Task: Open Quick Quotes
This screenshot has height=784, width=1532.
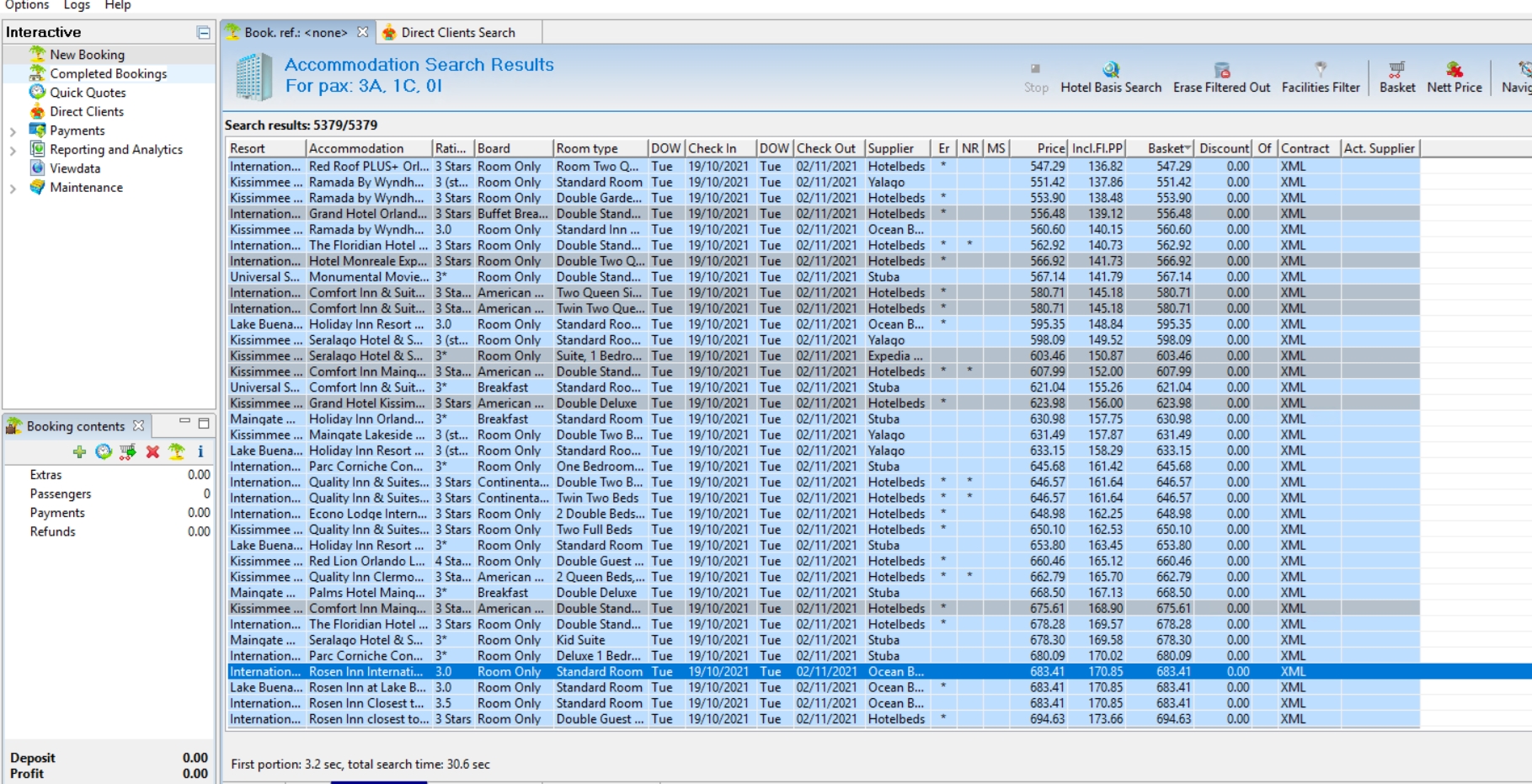Action: (x=88, y=93)
